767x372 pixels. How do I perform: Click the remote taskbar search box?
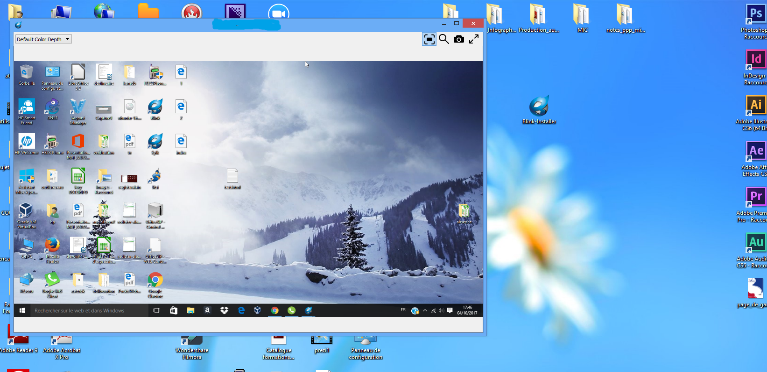click(x=89, y=310)
